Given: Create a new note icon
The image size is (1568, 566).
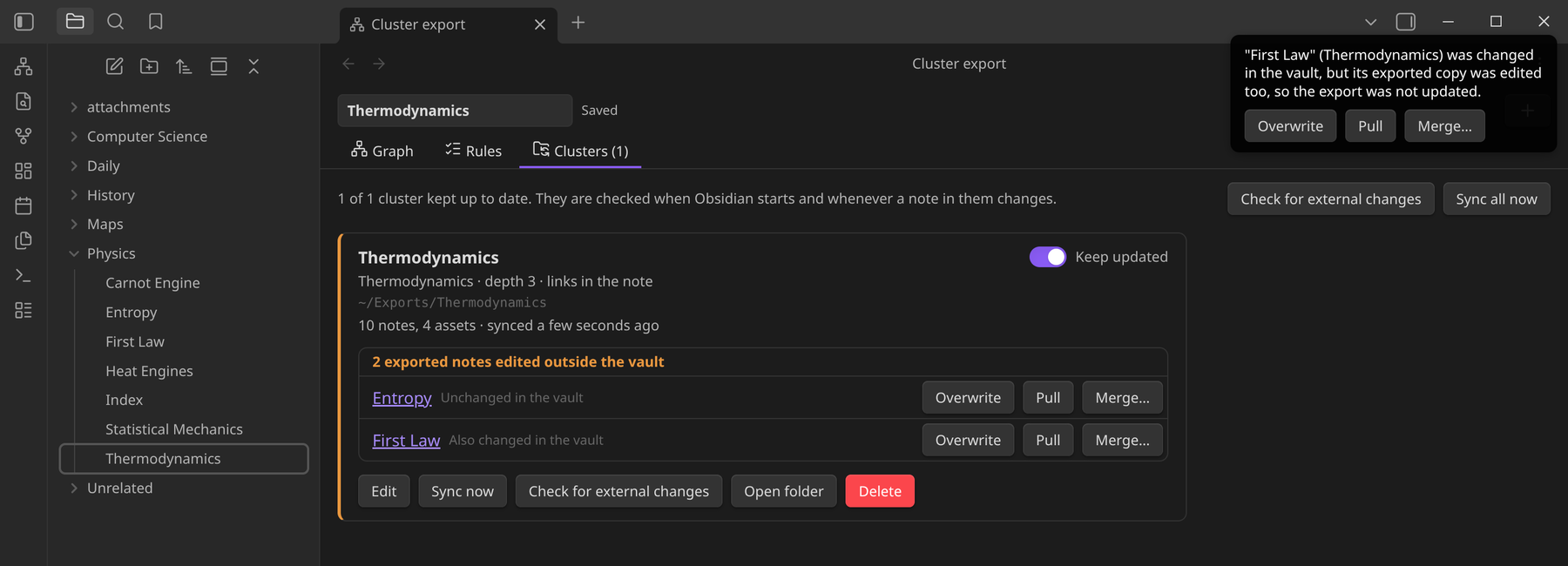Looking at the screenshot, I should [114, 66].
